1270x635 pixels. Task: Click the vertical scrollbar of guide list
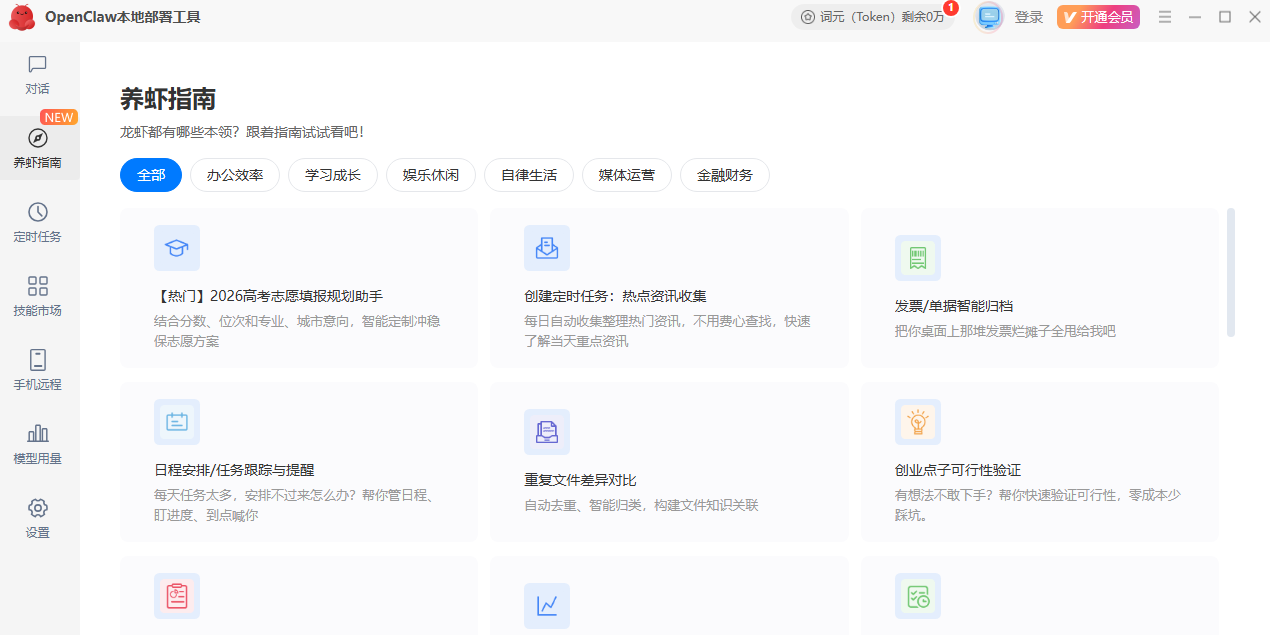click(x=1231, y=272)
